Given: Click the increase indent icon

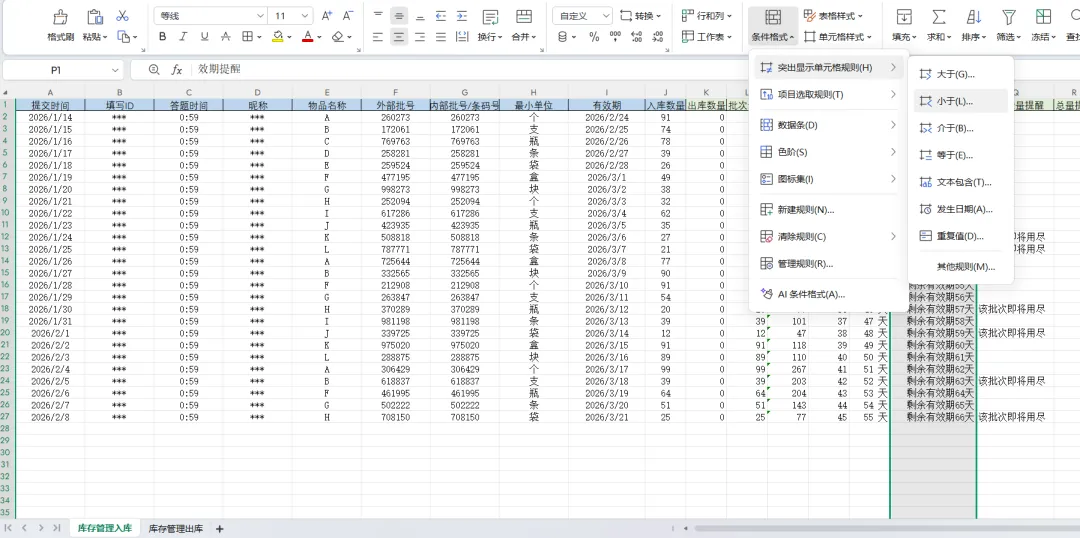Looking at the screenshot, I should (x=461, y=15).
